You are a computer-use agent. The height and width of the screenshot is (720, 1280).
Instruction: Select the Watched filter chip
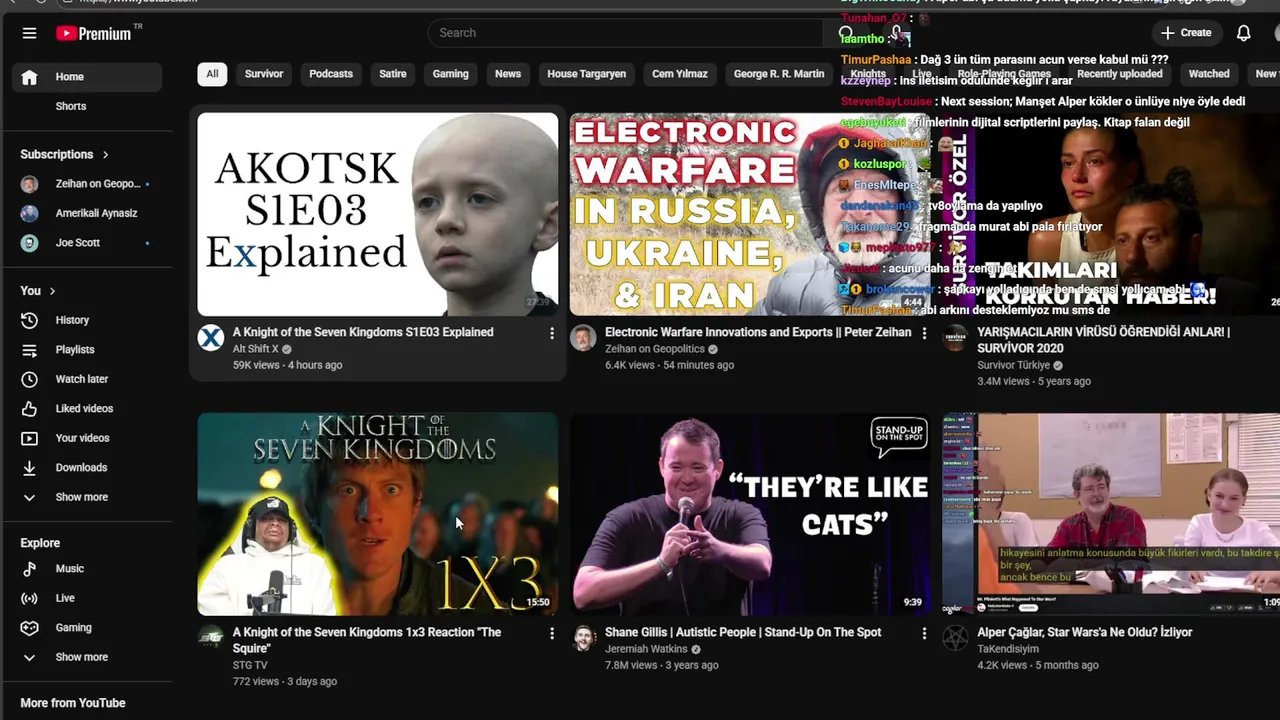point(1209,74)
